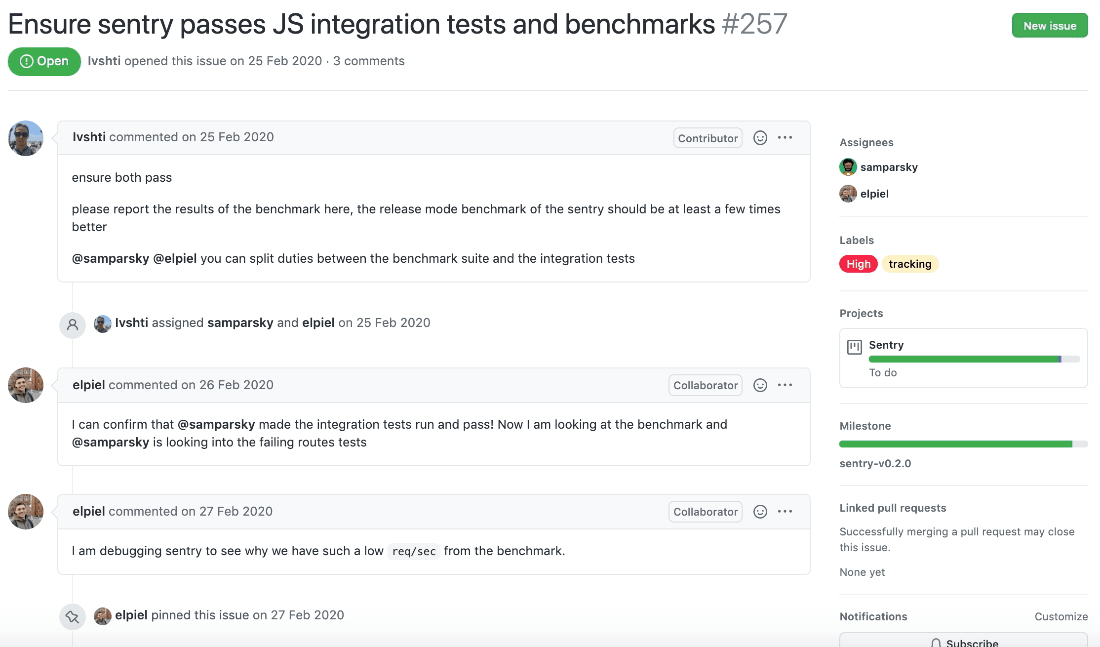Filter by the High label
Image resolution: width=1100 pixels, height=647 pixels.
click(858, 264)
